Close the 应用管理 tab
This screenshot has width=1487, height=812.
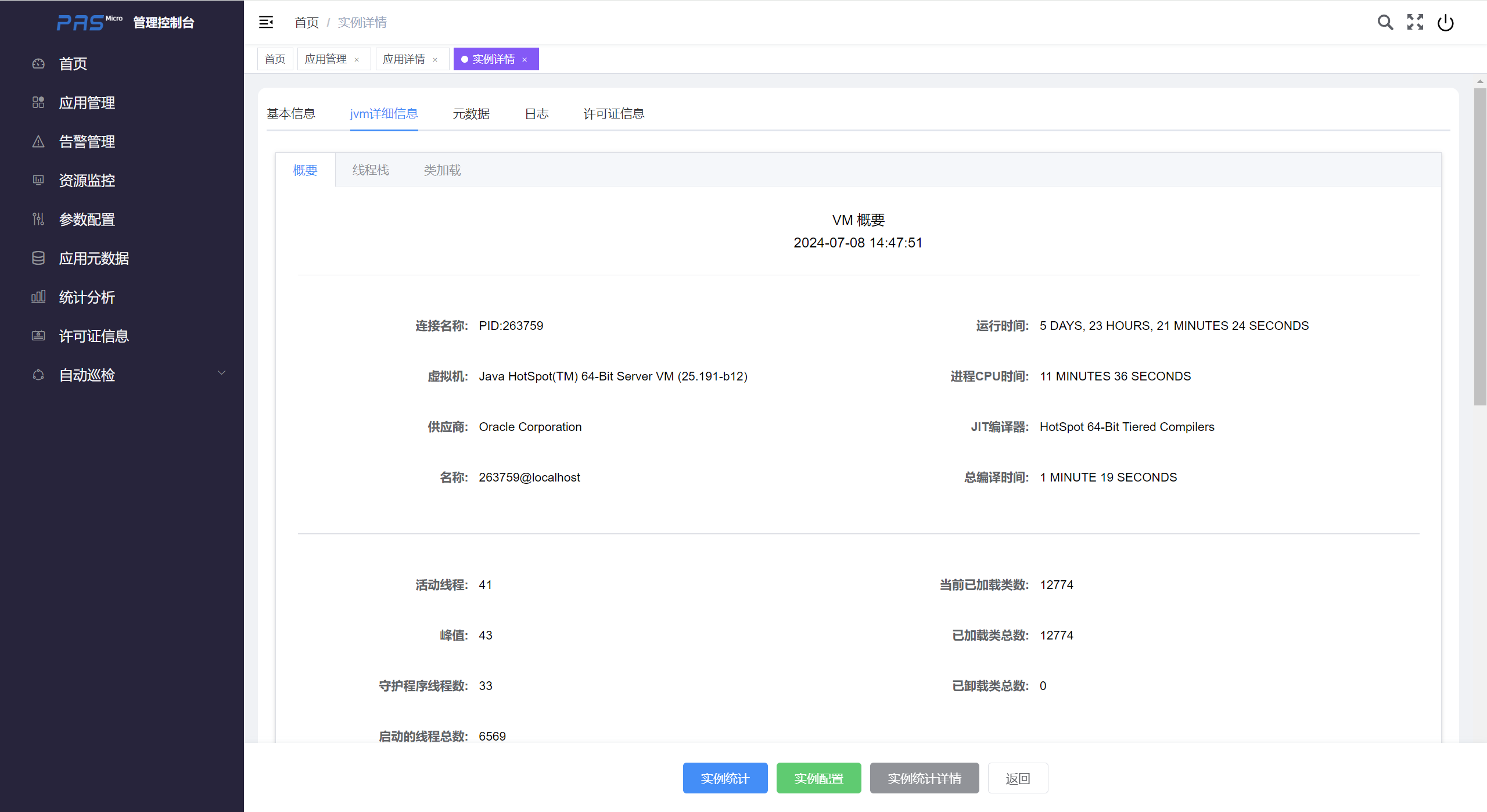click(x=357, y=60)
